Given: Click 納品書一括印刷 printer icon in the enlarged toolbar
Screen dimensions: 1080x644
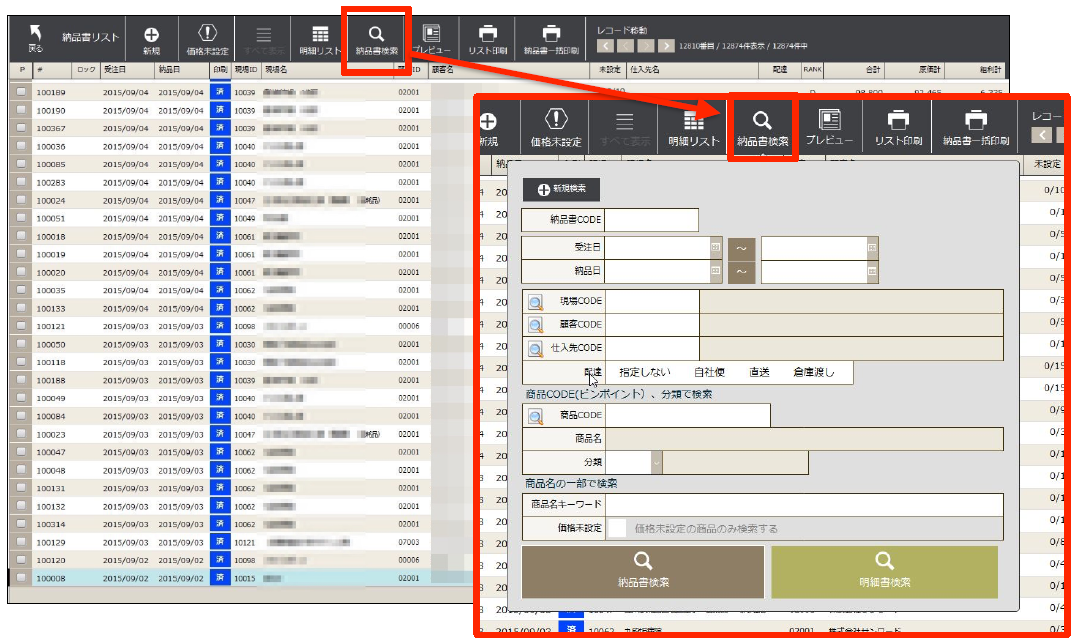Looking at the screenshot, I should point(975,120).
